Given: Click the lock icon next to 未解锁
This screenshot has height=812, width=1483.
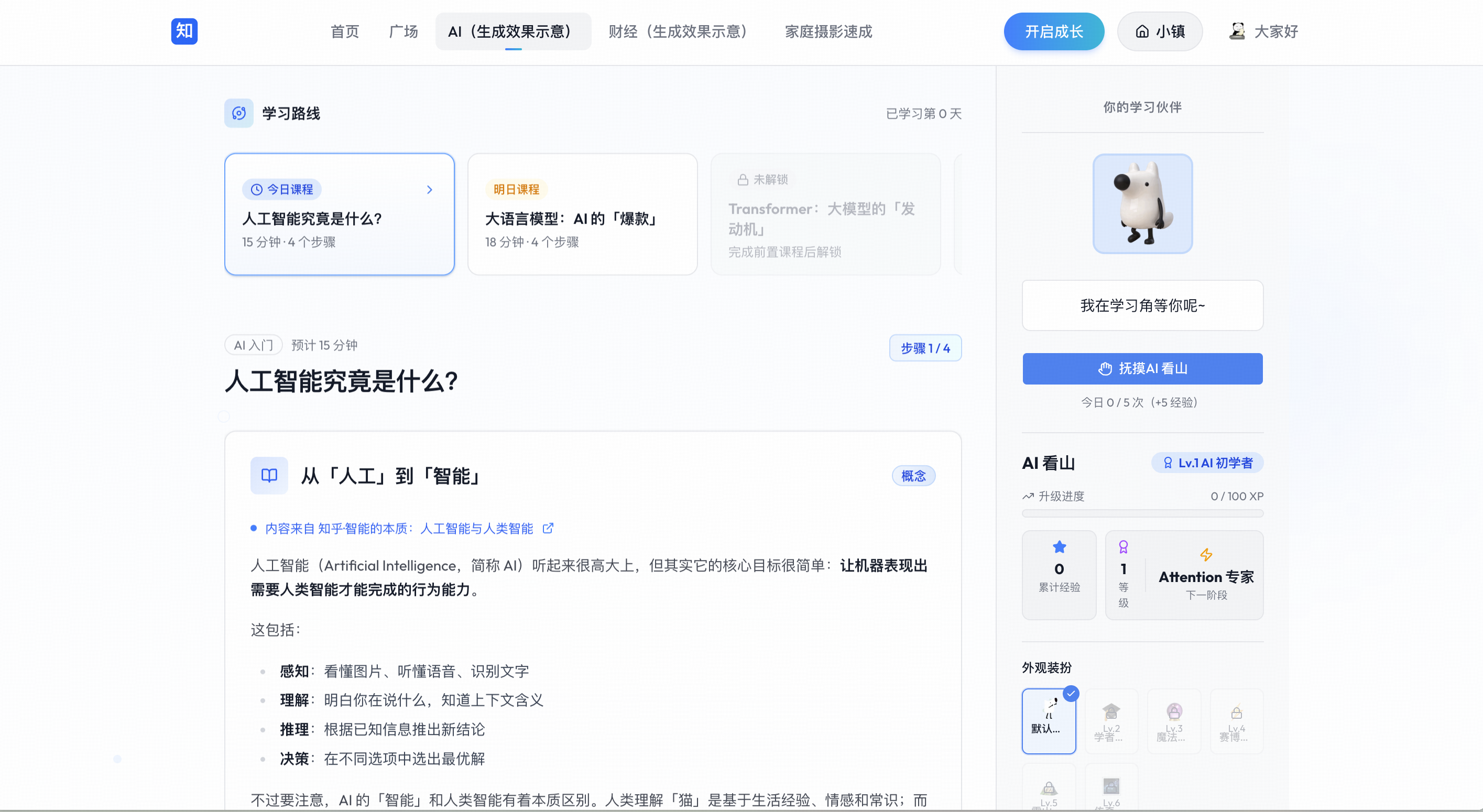Looking at the screenshot, I should [x=743, y=180].
